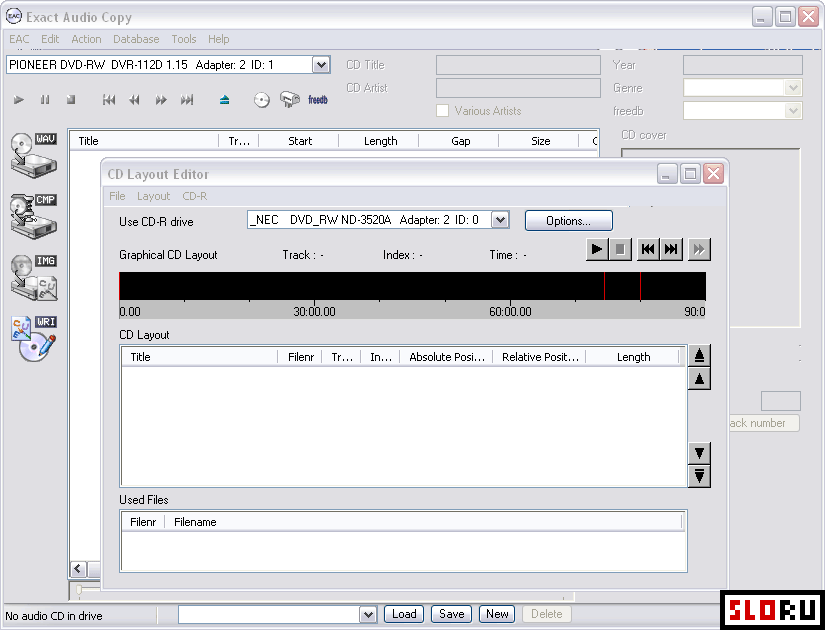
Task: Skip to next track in Layout Editor
Action: [x=671, y=249]
